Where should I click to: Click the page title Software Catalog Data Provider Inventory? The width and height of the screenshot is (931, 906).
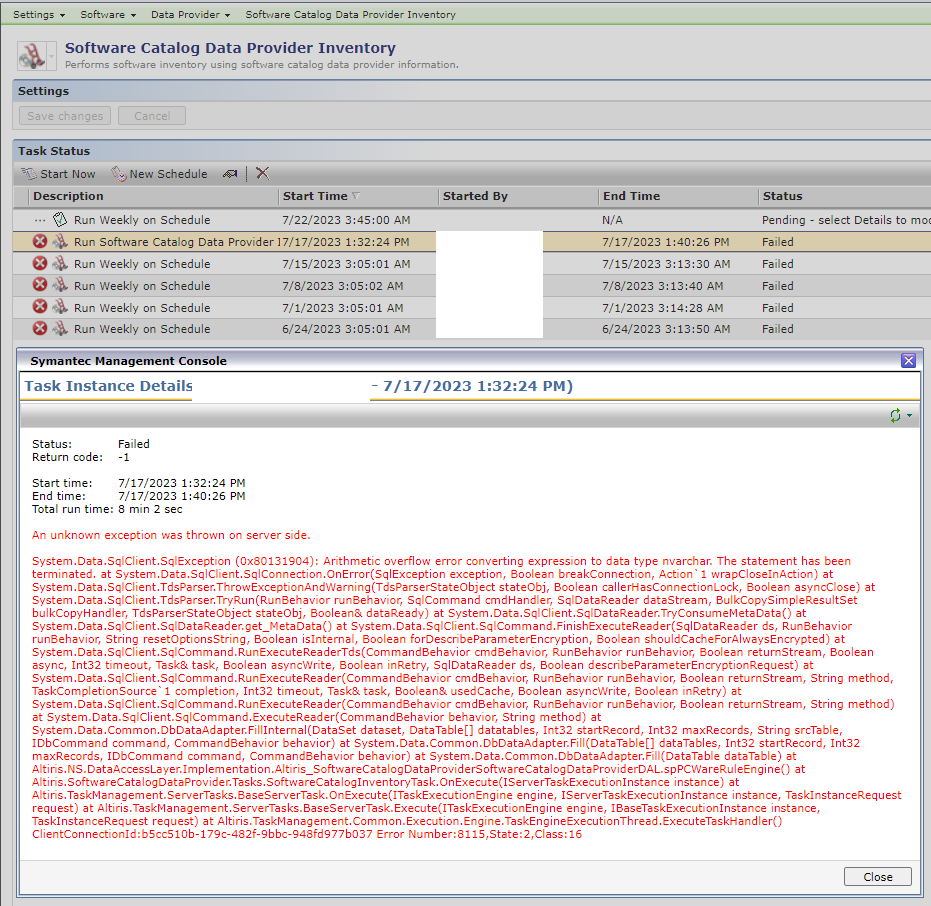coord(230,48)
